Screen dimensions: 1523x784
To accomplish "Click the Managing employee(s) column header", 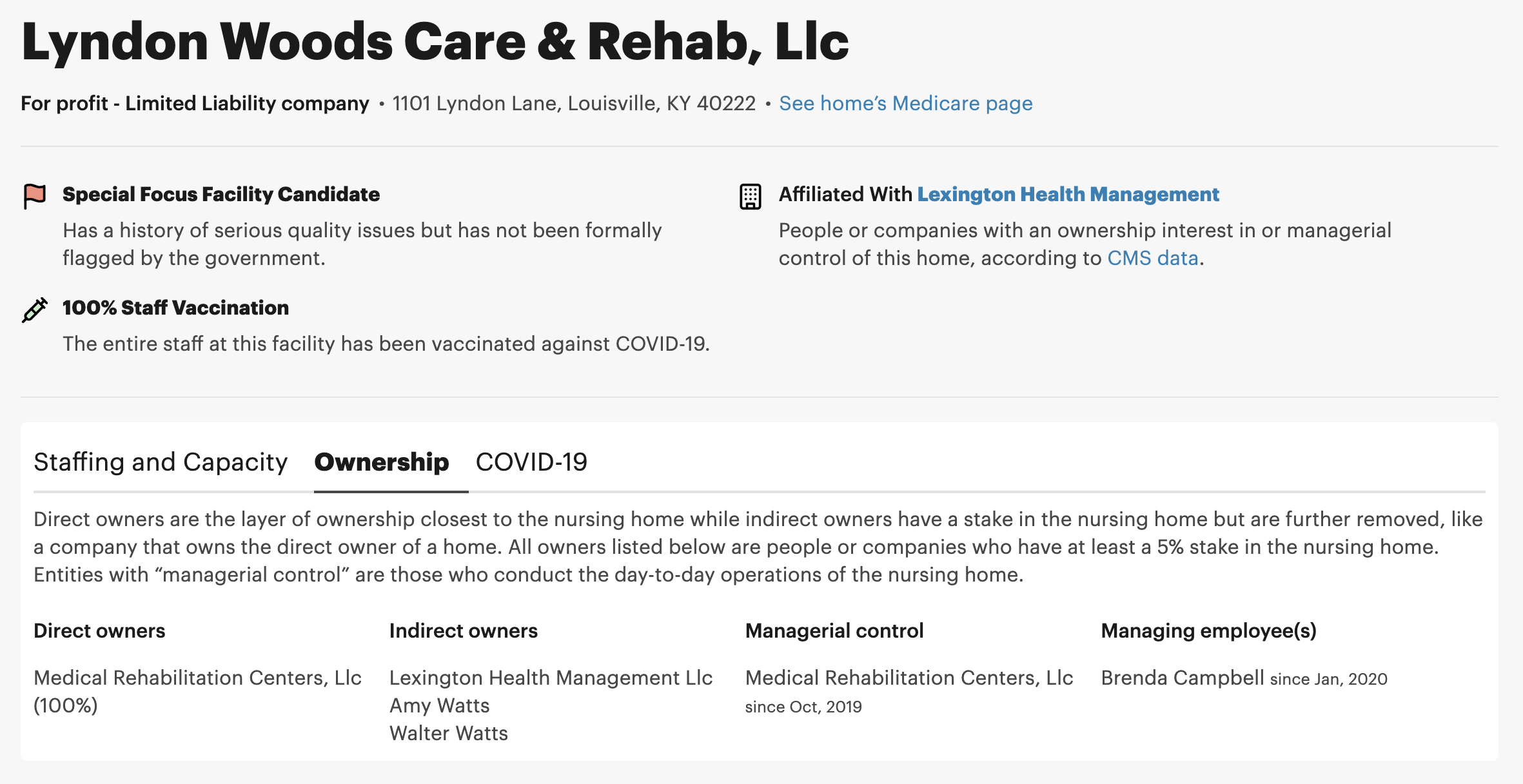I will [1208, 631].
